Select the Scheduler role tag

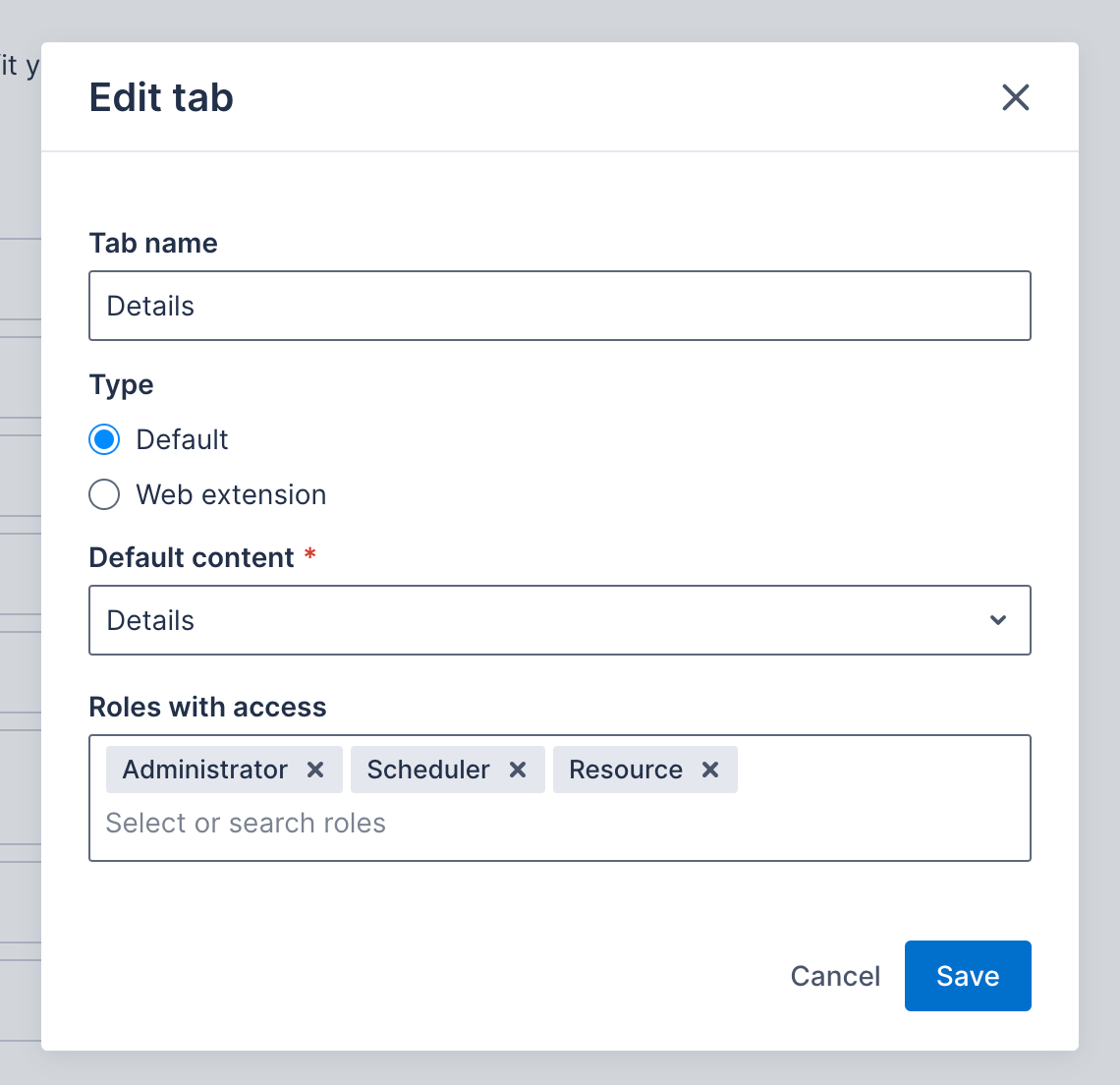(x=428, y=770)
